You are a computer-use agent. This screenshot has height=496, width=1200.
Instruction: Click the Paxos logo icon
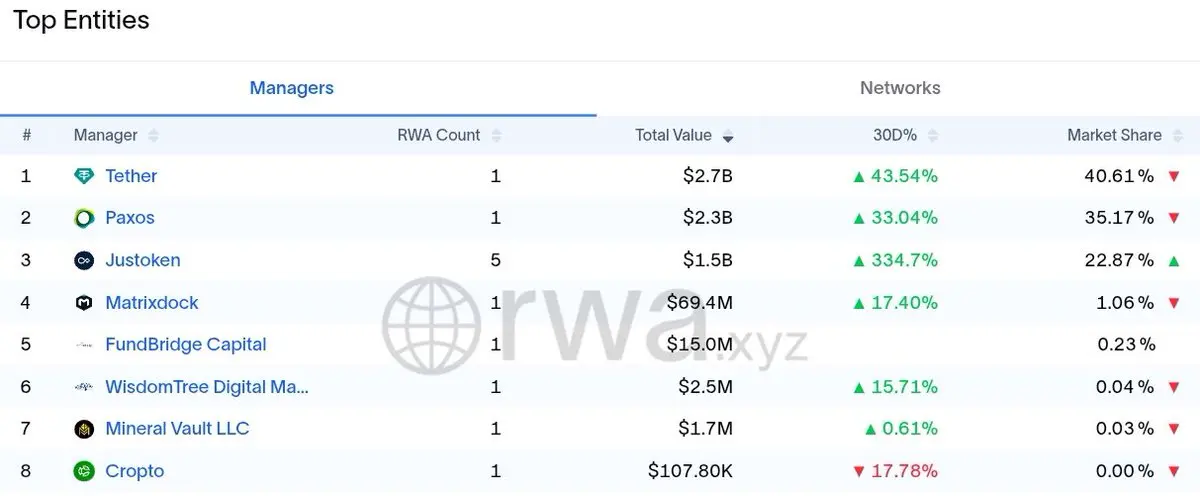coord(84,218)
